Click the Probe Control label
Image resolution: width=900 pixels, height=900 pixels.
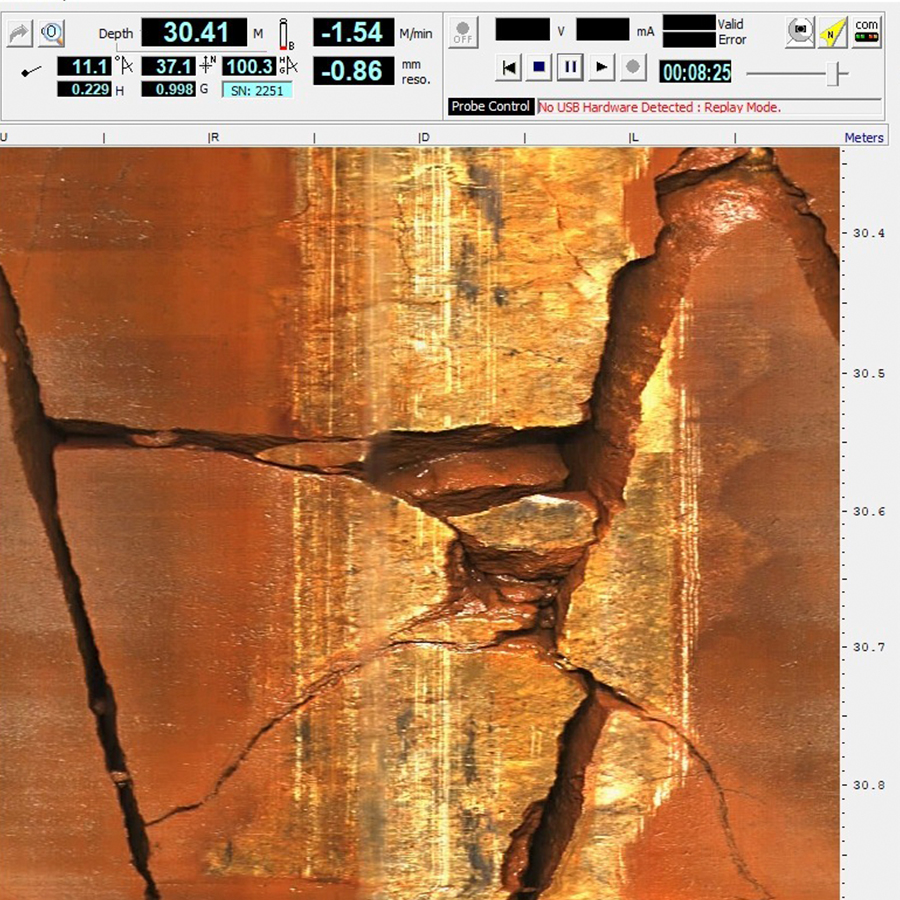(490, 107)
